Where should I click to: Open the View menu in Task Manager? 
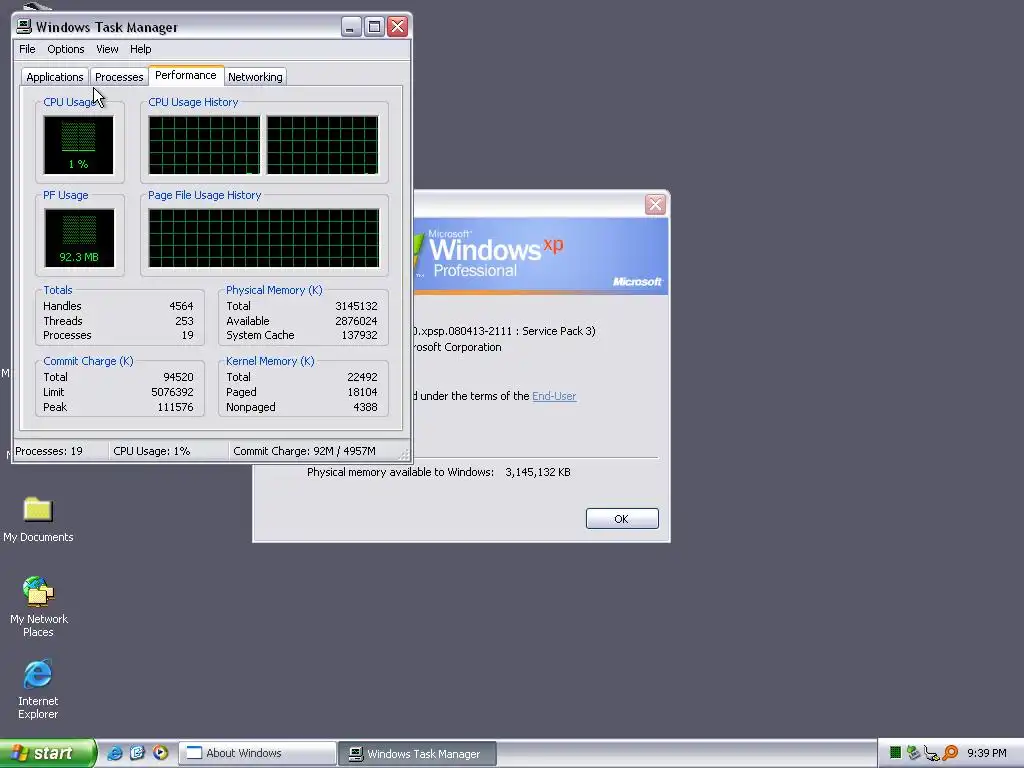[107, 49]
